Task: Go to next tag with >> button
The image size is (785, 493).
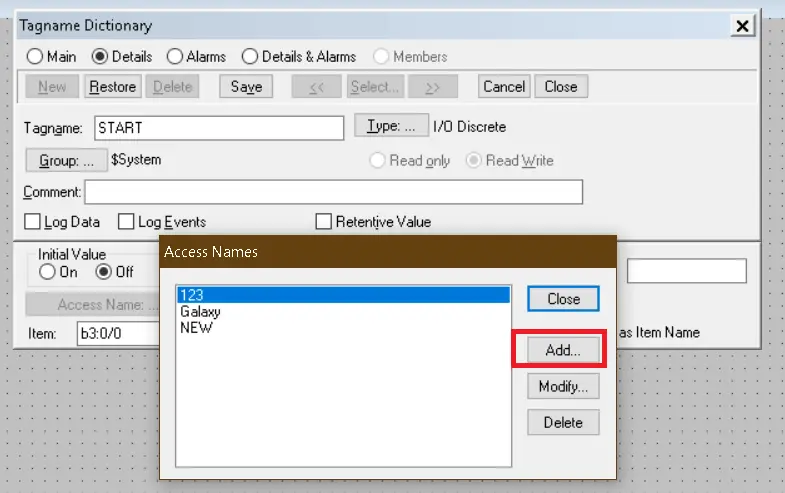Action: pos(433,87)
